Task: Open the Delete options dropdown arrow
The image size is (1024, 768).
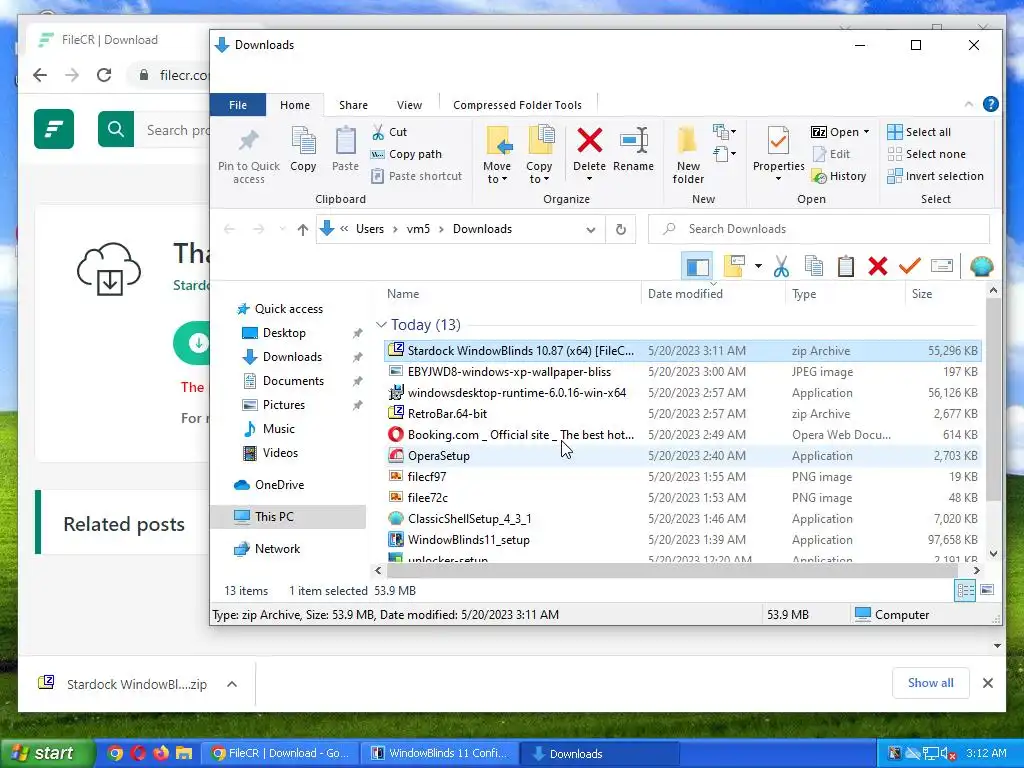Action: (x=589, y=179)
